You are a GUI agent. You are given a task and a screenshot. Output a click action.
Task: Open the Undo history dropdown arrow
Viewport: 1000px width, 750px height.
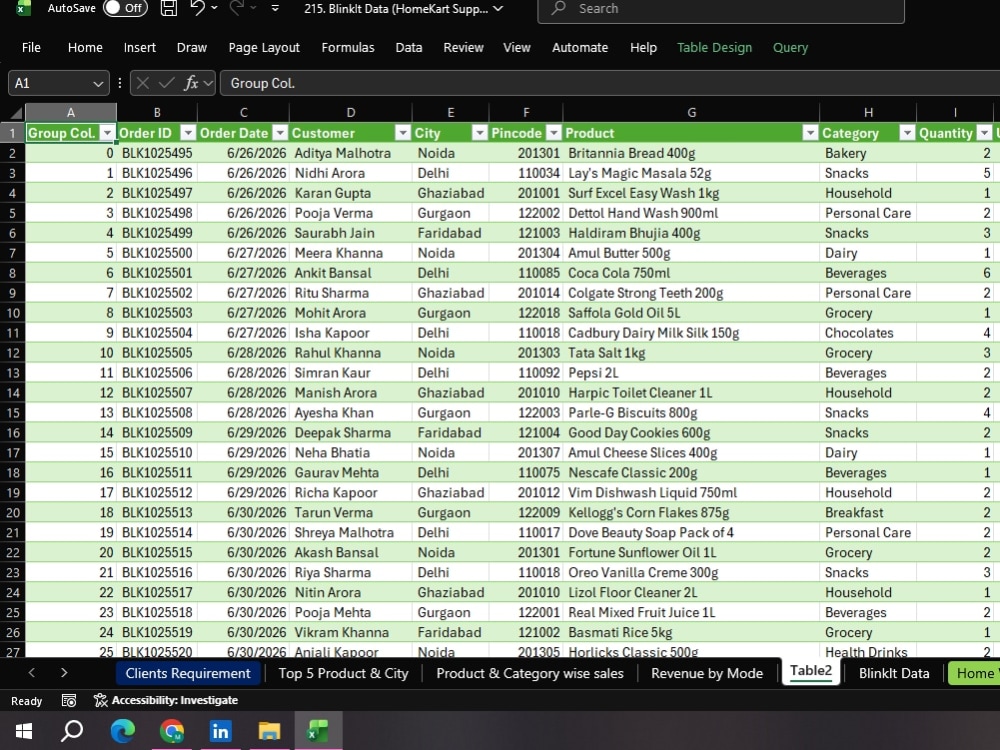(214, 8)
